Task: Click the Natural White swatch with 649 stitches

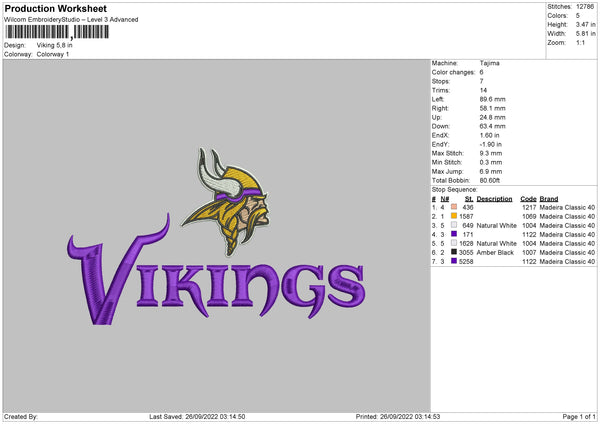Action: 454,225
